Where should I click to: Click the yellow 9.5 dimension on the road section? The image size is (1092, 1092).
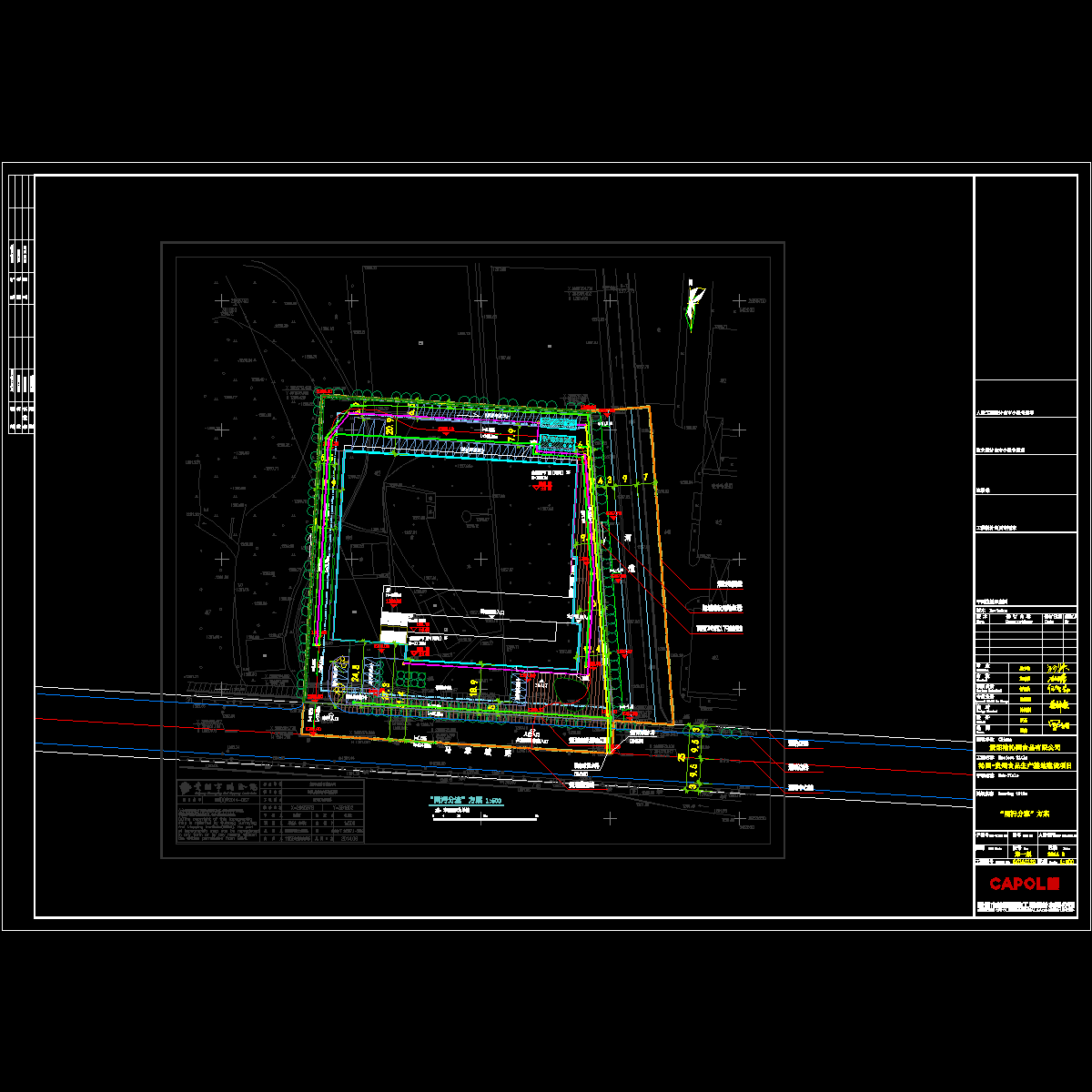tap(695, 747)
